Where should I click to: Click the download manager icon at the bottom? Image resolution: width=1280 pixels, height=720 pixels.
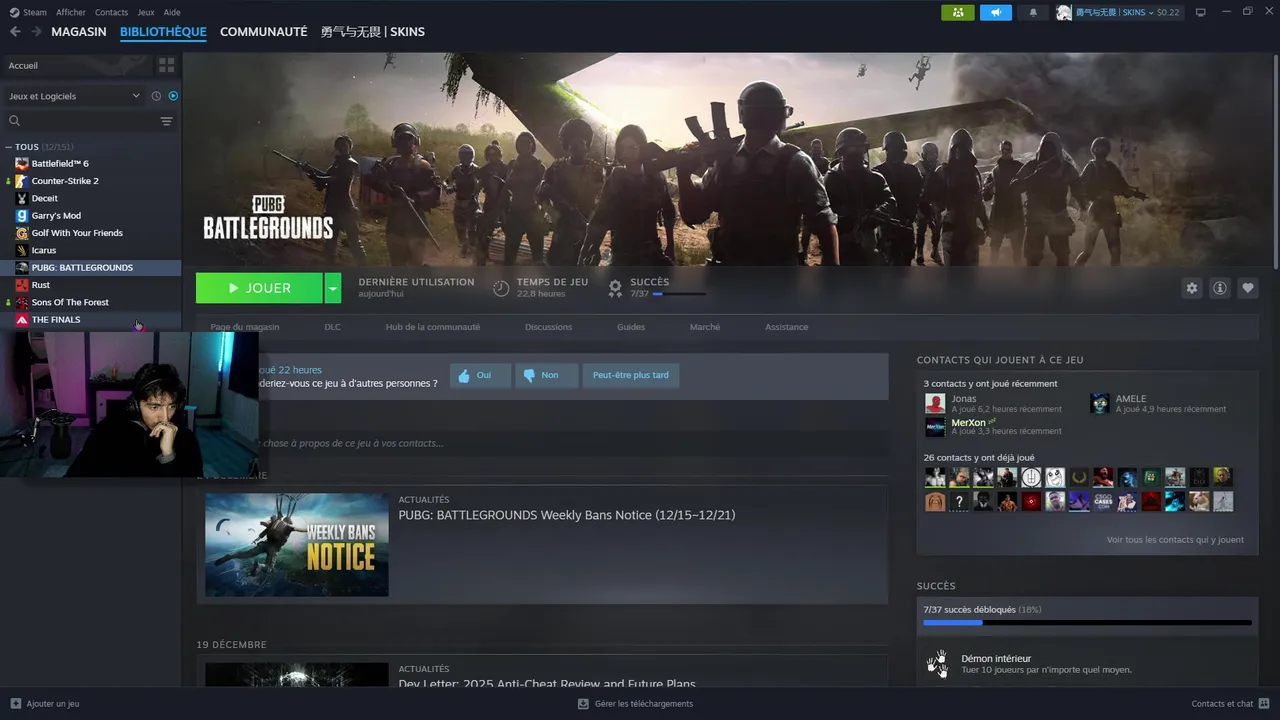pyautogui.click(x=583, y=703)
